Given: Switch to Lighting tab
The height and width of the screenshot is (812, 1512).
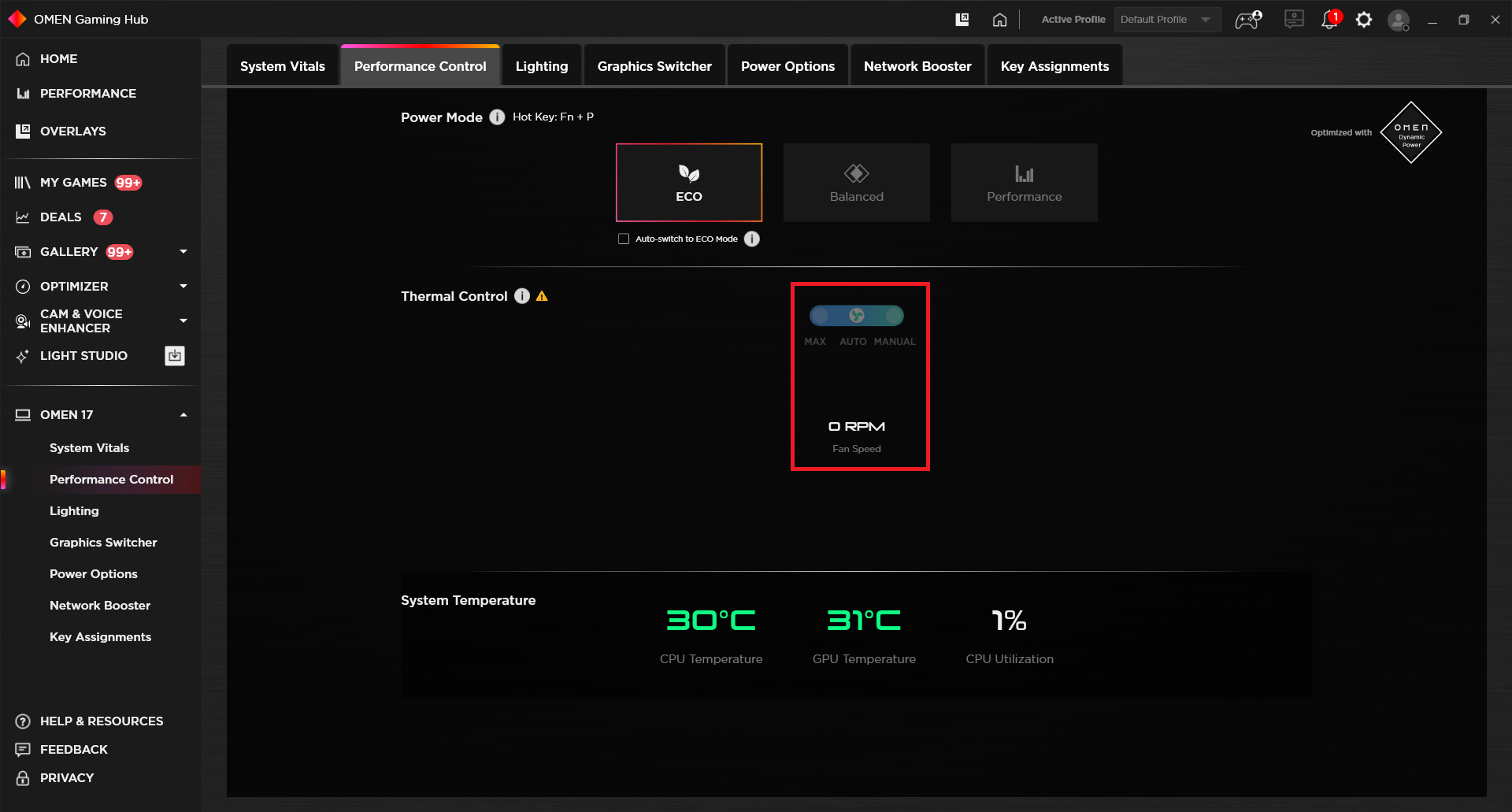Looking at the screenshot, I should (x=542, y=66).
